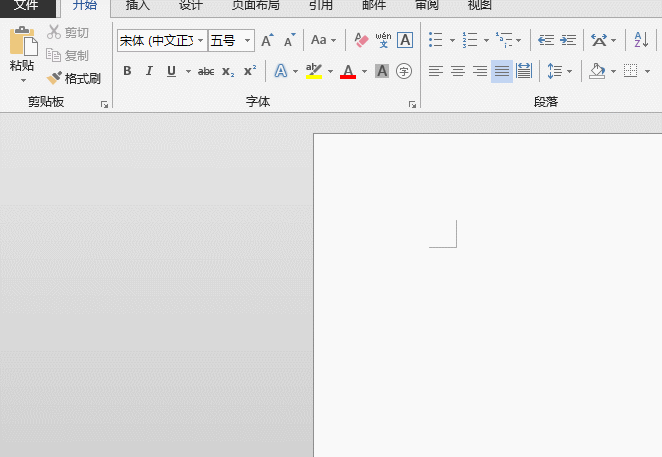Click the Sort A-Z icon
Screen dimensions: 662x457
641,40
